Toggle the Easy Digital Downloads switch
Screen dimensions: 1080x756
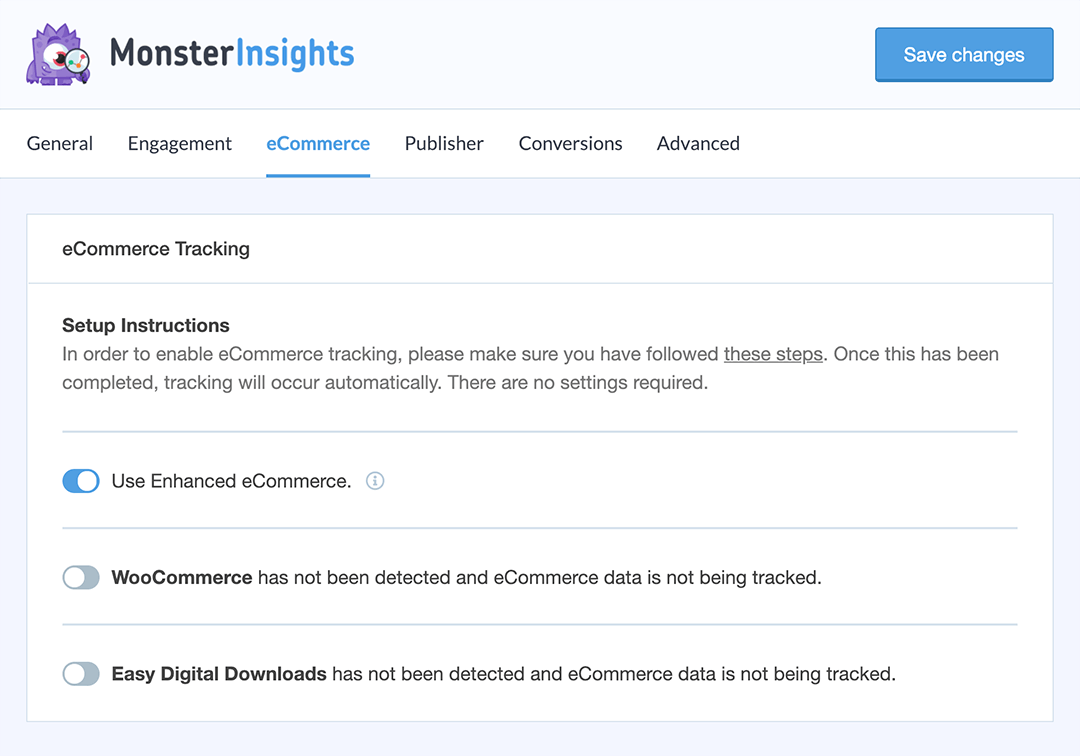(x=81, y=674)
